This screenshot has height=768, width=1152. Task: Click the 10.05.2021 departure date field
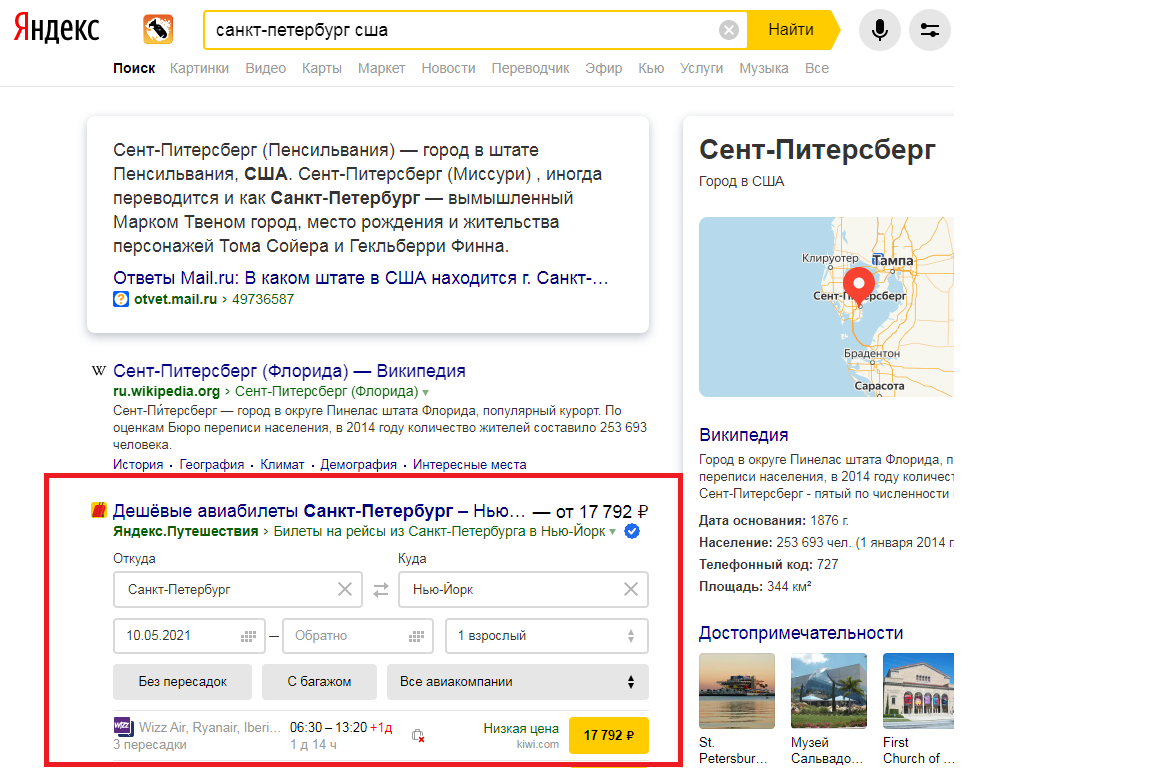pos(189,636)
